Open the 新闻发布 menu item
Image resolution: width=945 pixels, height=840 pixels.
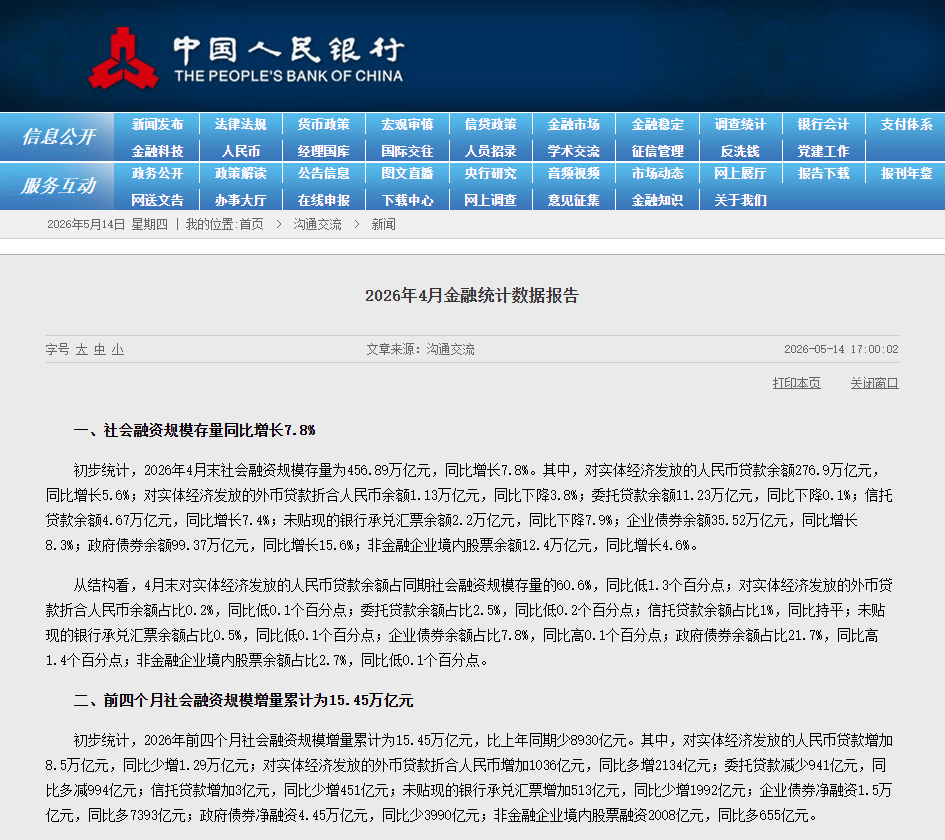pyautogui.click(x=157, y=124)
